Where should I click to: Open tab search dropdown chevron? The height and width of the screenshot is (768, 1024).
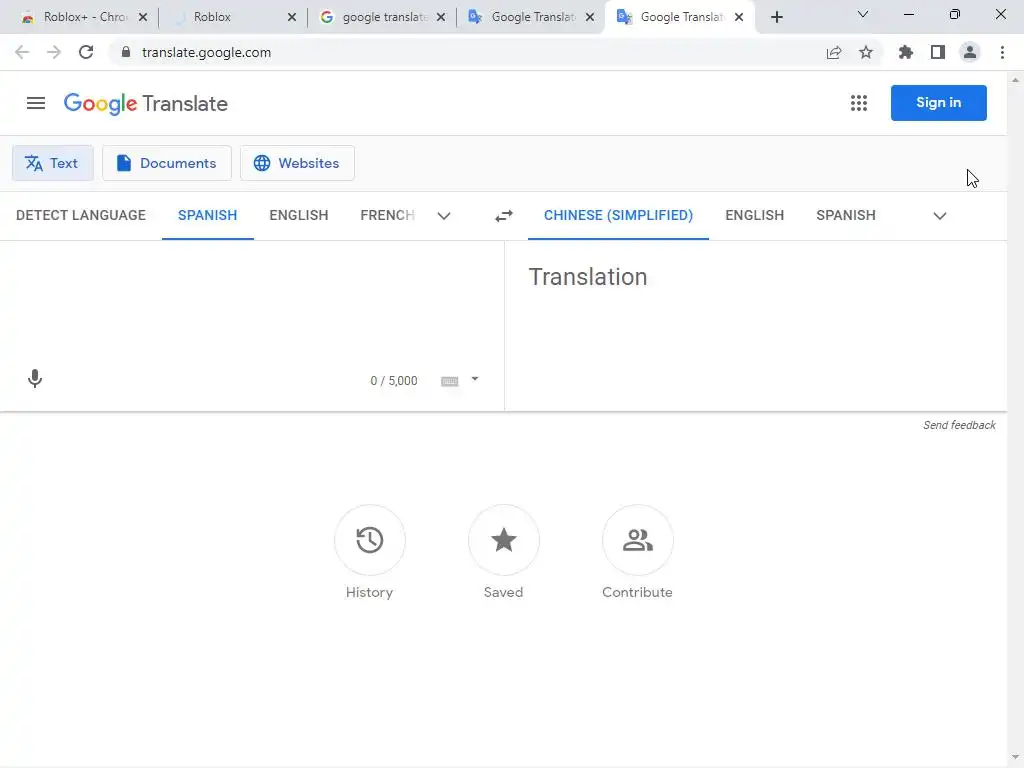click(x=863, y=14)
